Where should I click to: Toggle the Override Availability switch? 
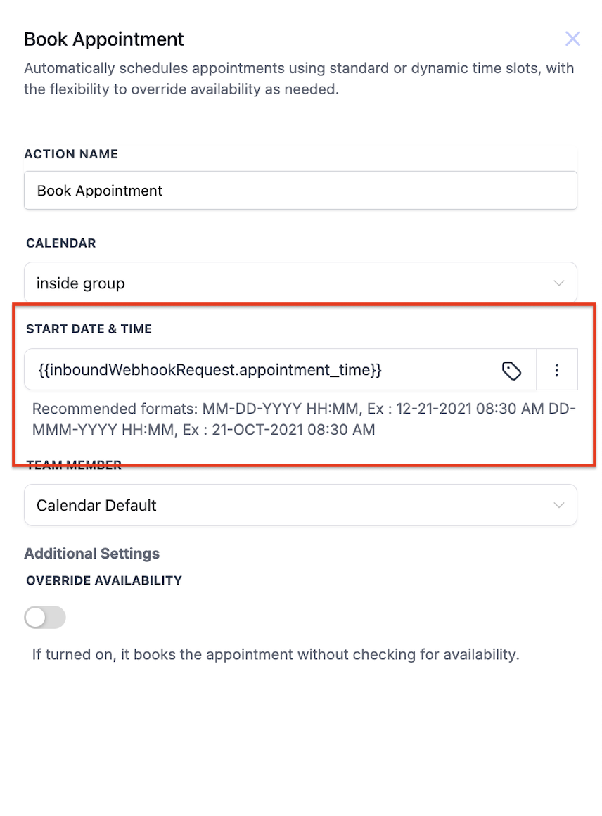[45, 618]
